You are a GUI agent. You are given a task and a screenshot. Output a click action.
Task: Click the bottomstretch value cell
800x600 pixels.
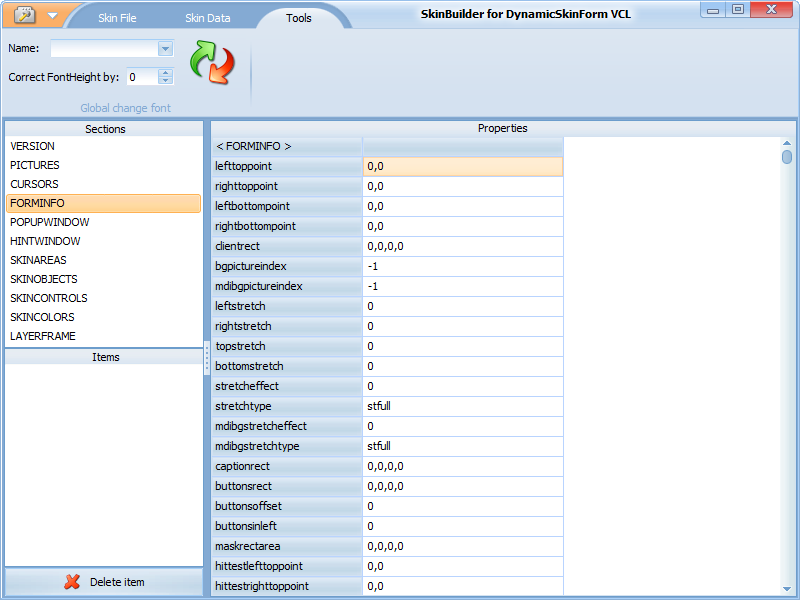(x=463, y=366)
